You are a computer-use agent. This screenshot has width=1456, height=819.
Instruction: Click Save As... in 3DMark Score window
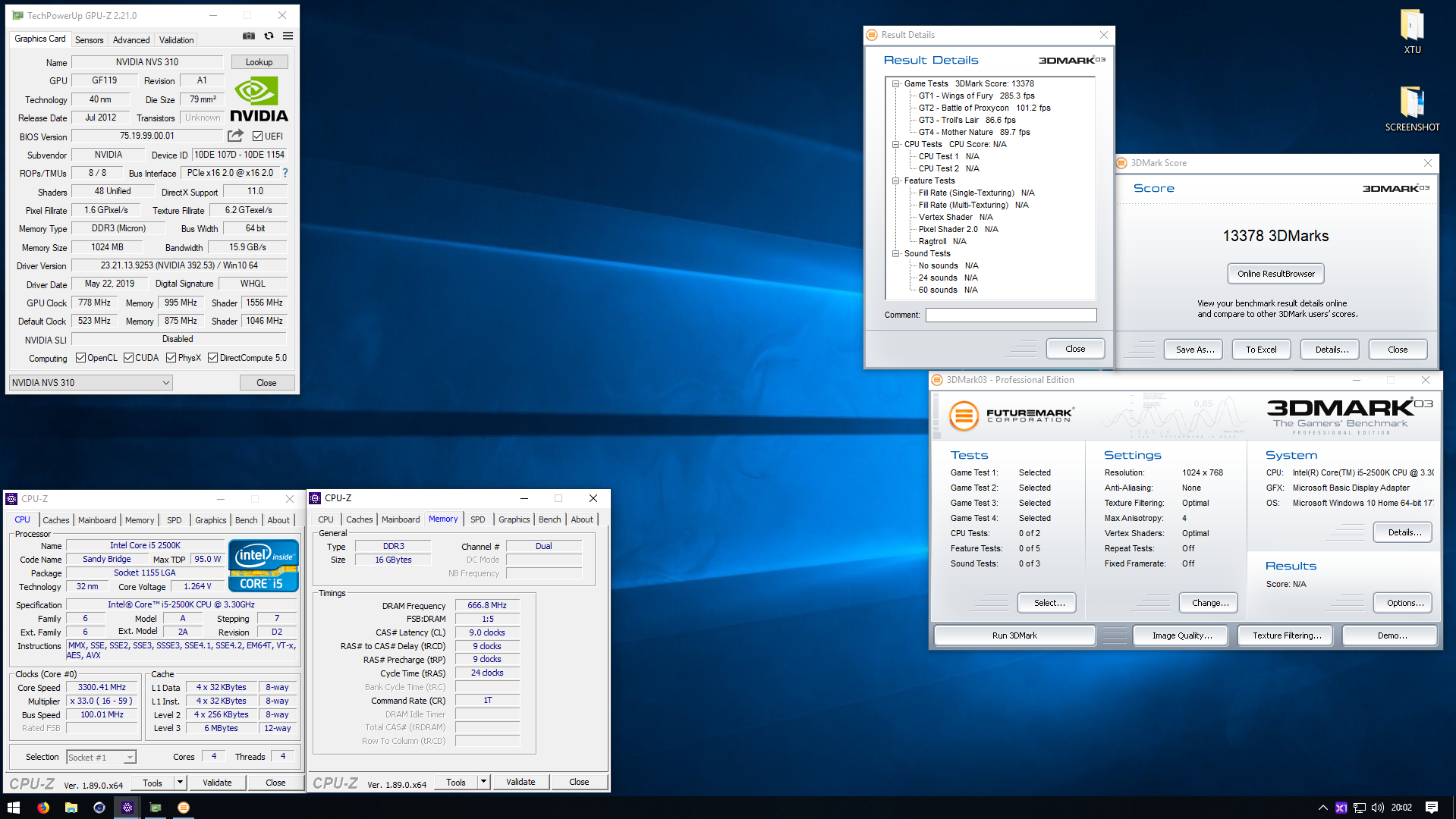pos(1193,350)
